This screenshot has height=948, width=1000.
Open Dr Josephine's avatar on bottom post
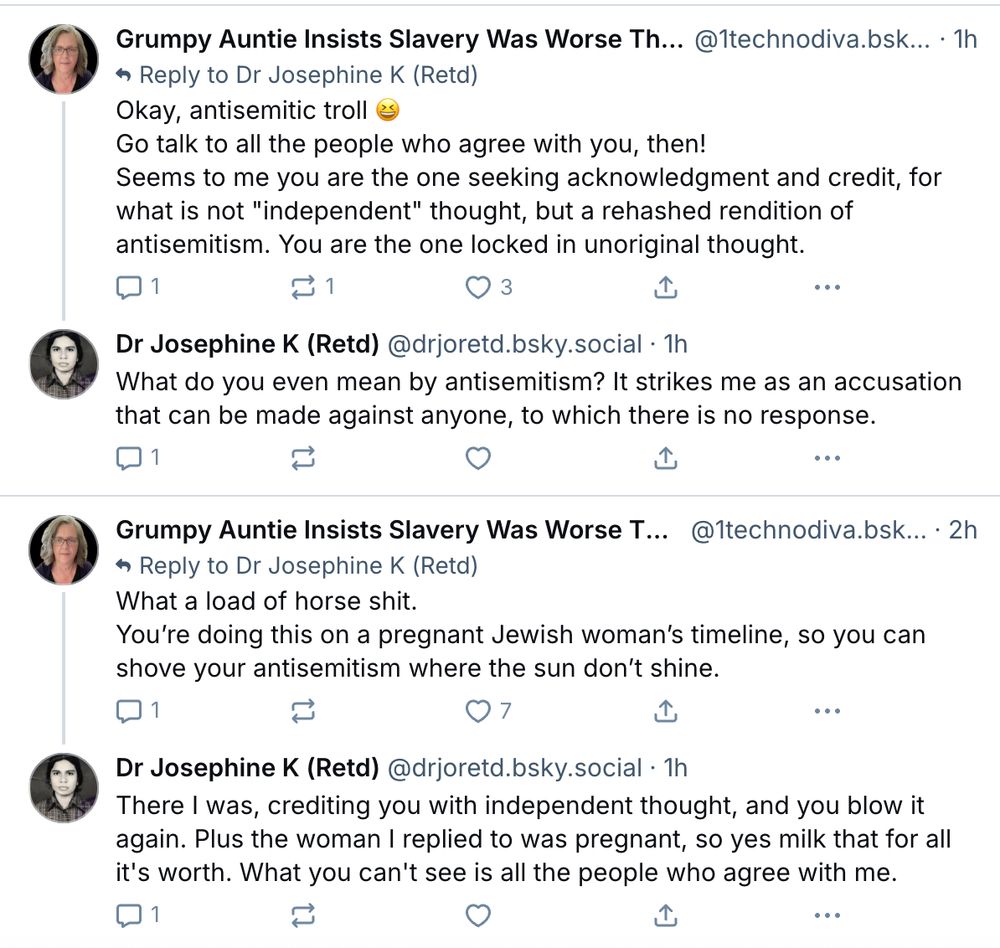point(64,787)
